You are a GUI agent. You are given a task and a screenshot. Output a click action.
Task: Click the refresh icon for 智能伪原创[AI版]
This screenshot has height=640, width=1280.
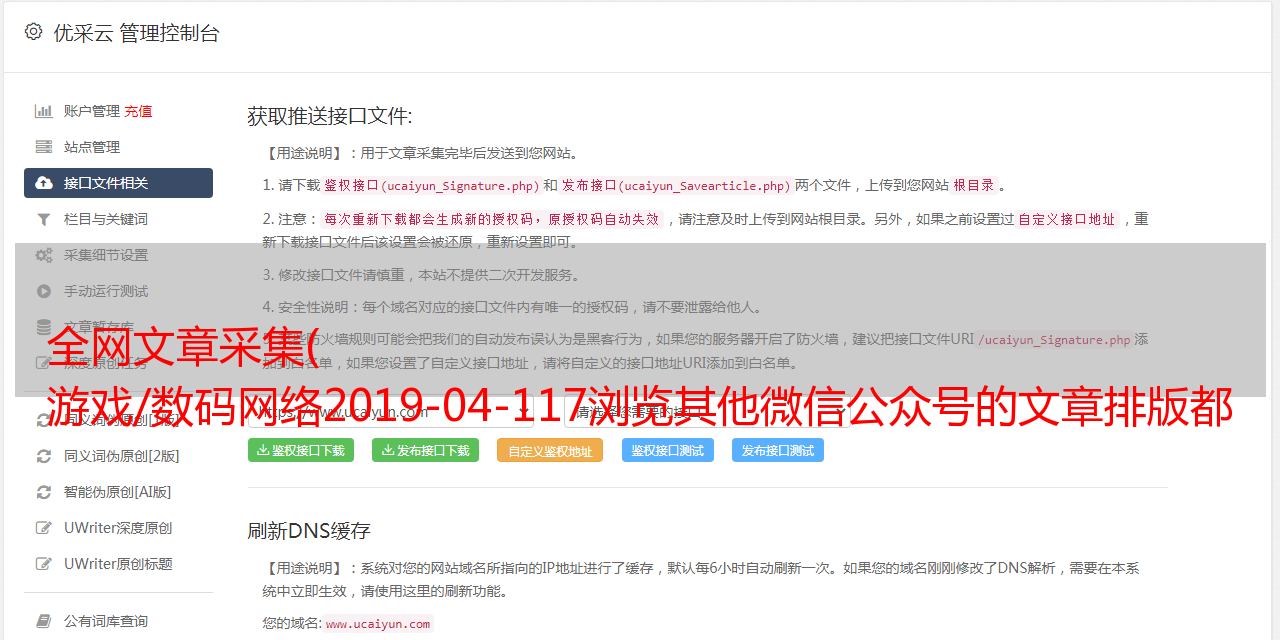pyautogui.click(x=44, y=492)
